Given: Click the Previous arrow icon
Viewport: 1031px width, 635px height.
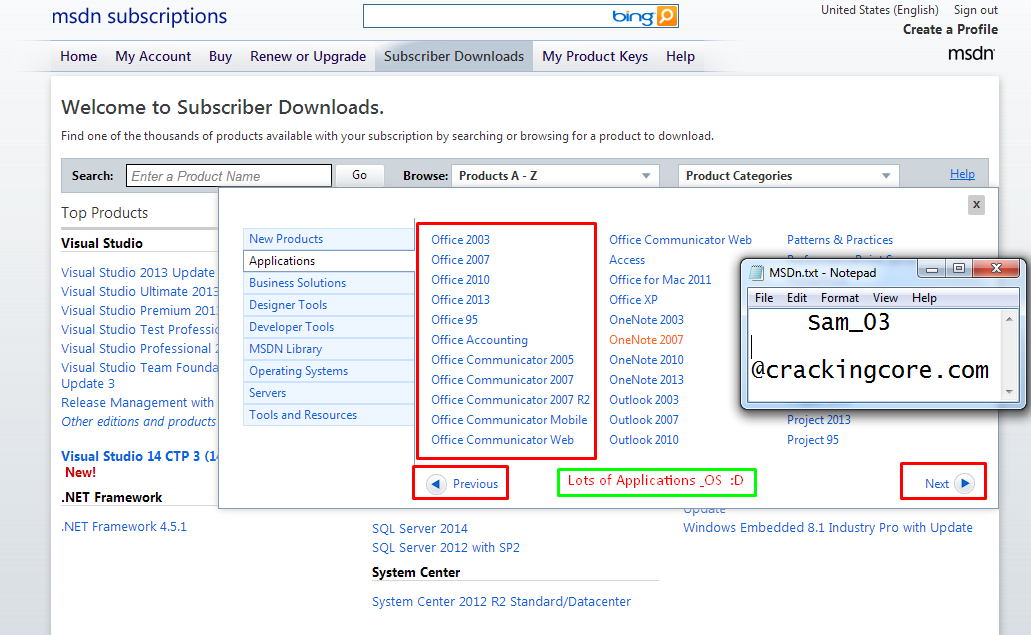Looking at the screenshot, I should (435, 484).
